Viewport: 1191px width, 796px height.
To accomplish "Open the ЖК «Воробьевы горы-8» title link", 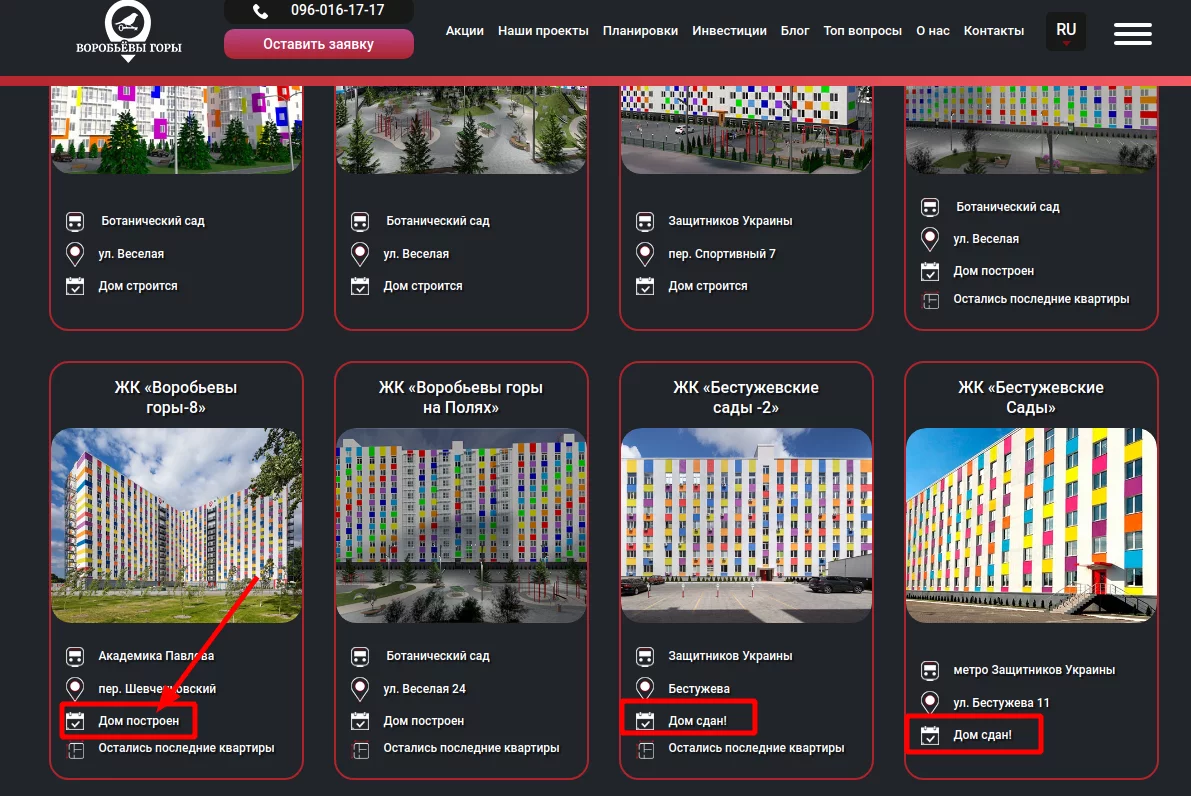I will pyautogui.click(x=176, y=397).
